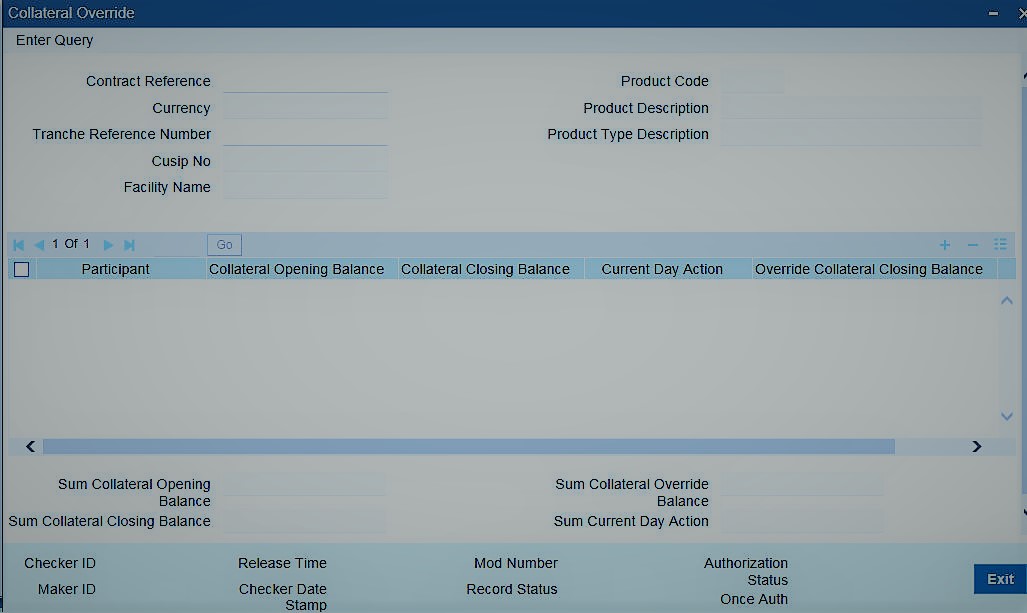This screenshot has width=1027, height=613.
Task: Click the Authorization Status label
Action: [746, 572]
